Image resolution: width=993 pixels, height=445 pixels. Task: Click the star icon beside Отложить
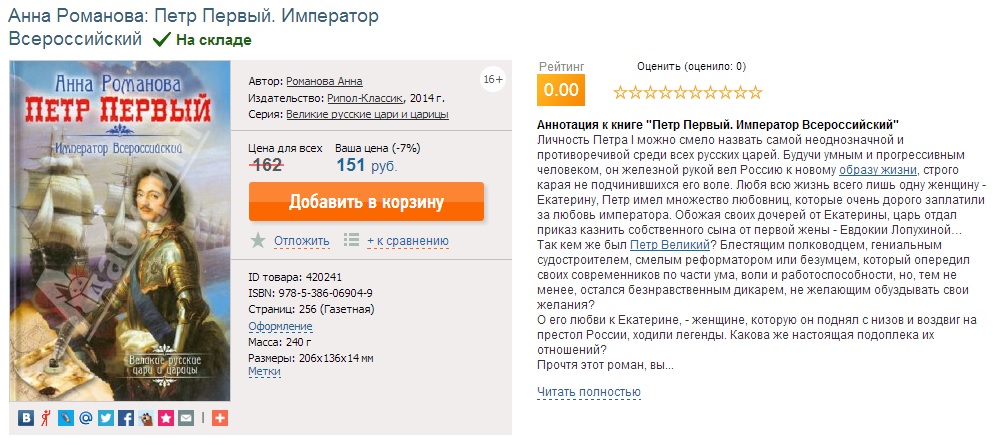tap(258, 240)
